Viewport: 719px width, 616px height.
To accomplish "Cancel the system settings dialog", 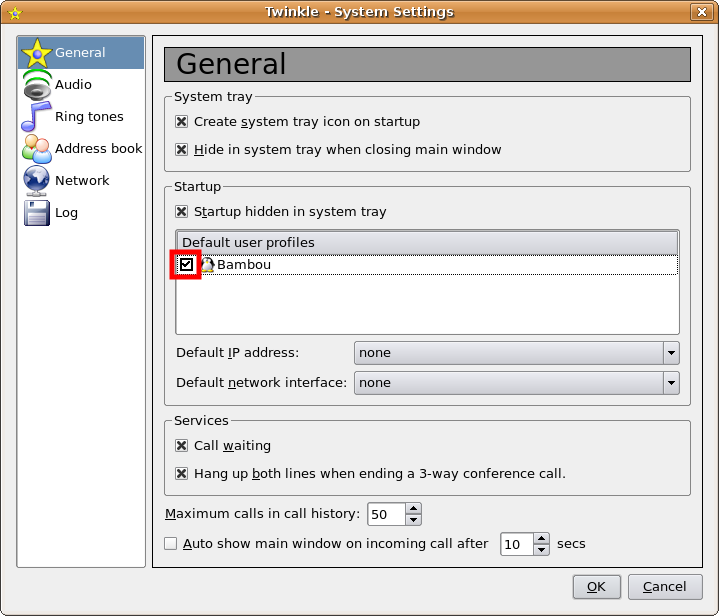I will coord(665,587).
